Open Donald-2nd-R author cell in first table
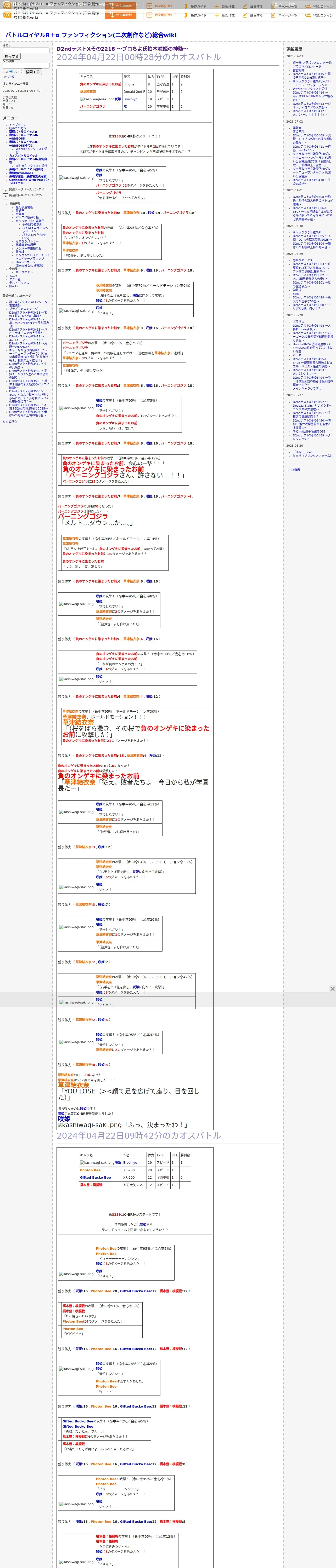 (134, 92)
